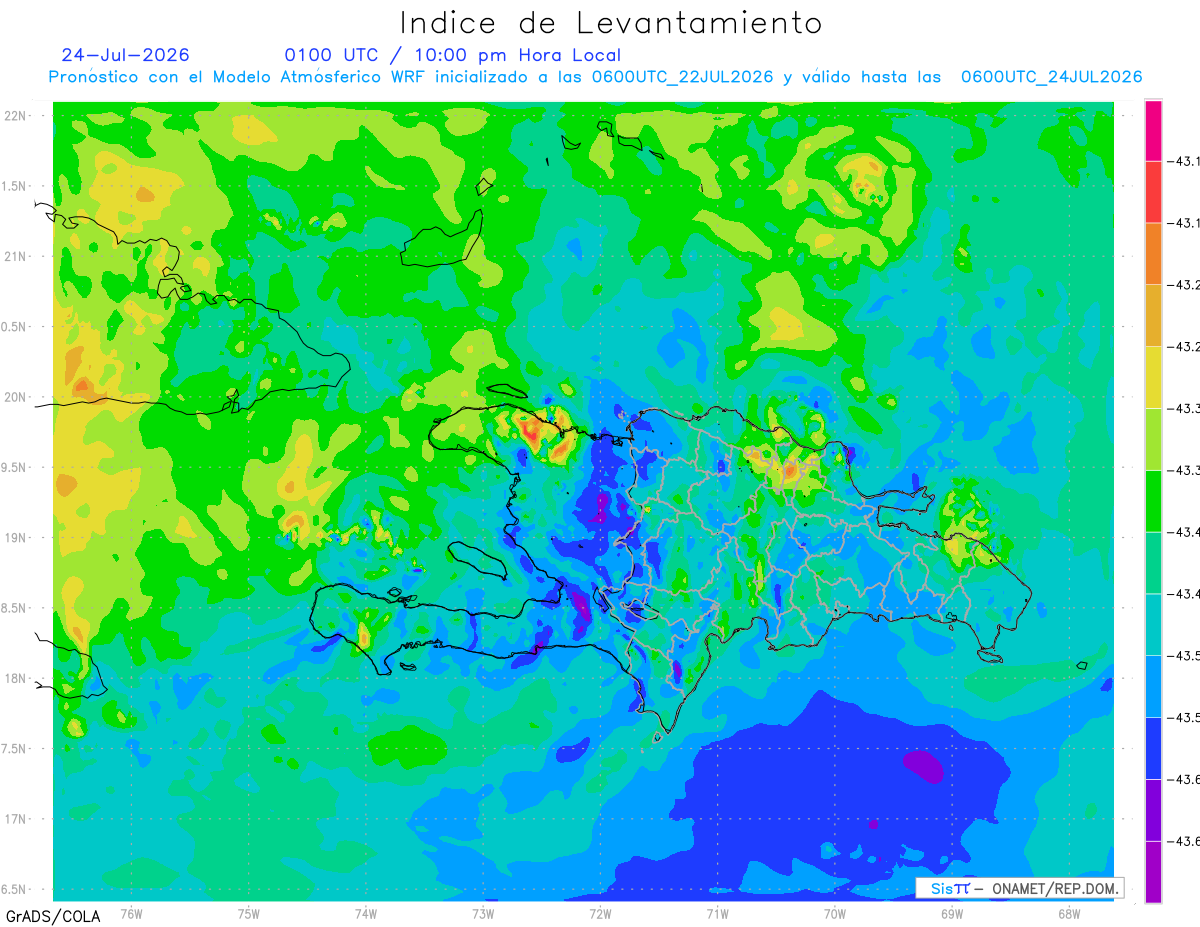Click the '18N' latitude label
This screenshot has width=1200, height=927.
(x=14, y=678)
